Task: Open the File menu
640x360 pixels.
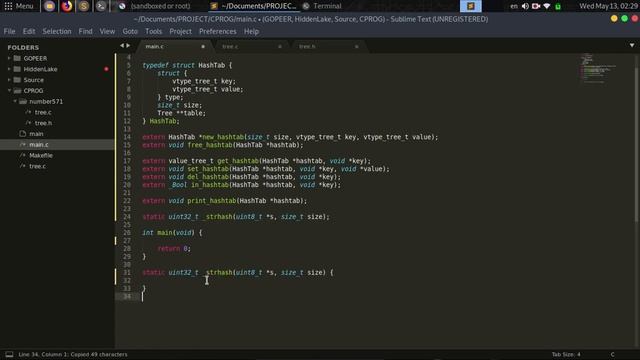Action: point(9,31)
